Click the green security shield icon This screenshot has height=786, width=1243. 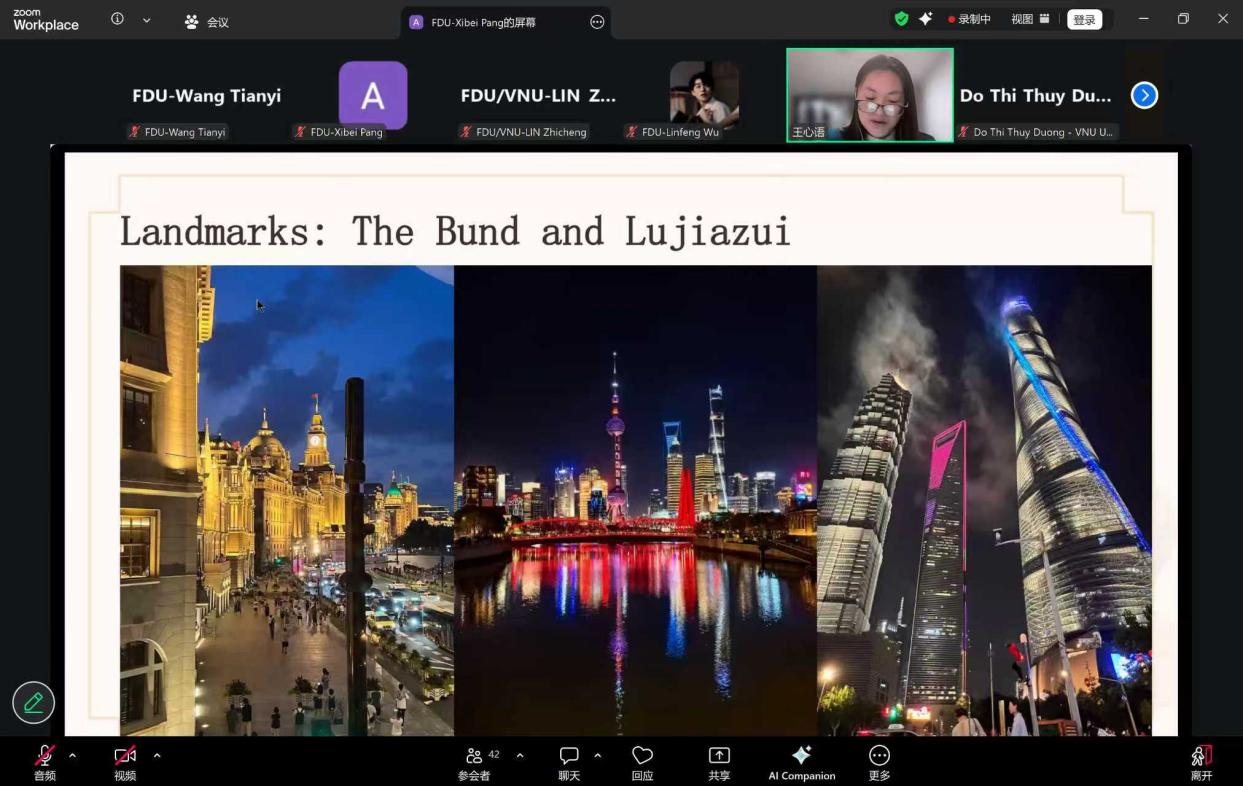[x=901, y=19]
